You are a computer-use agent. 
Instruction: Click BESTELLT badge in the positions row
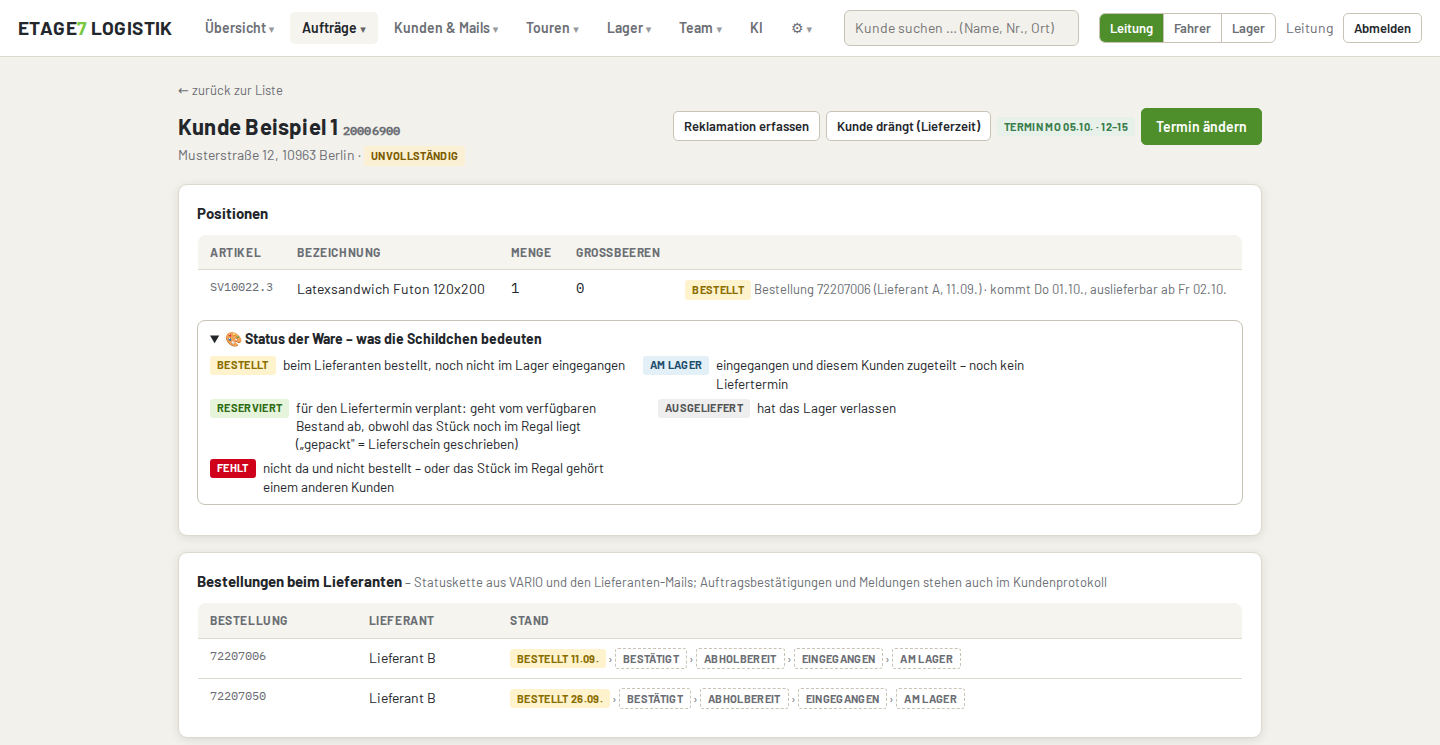tap(718, 290)
